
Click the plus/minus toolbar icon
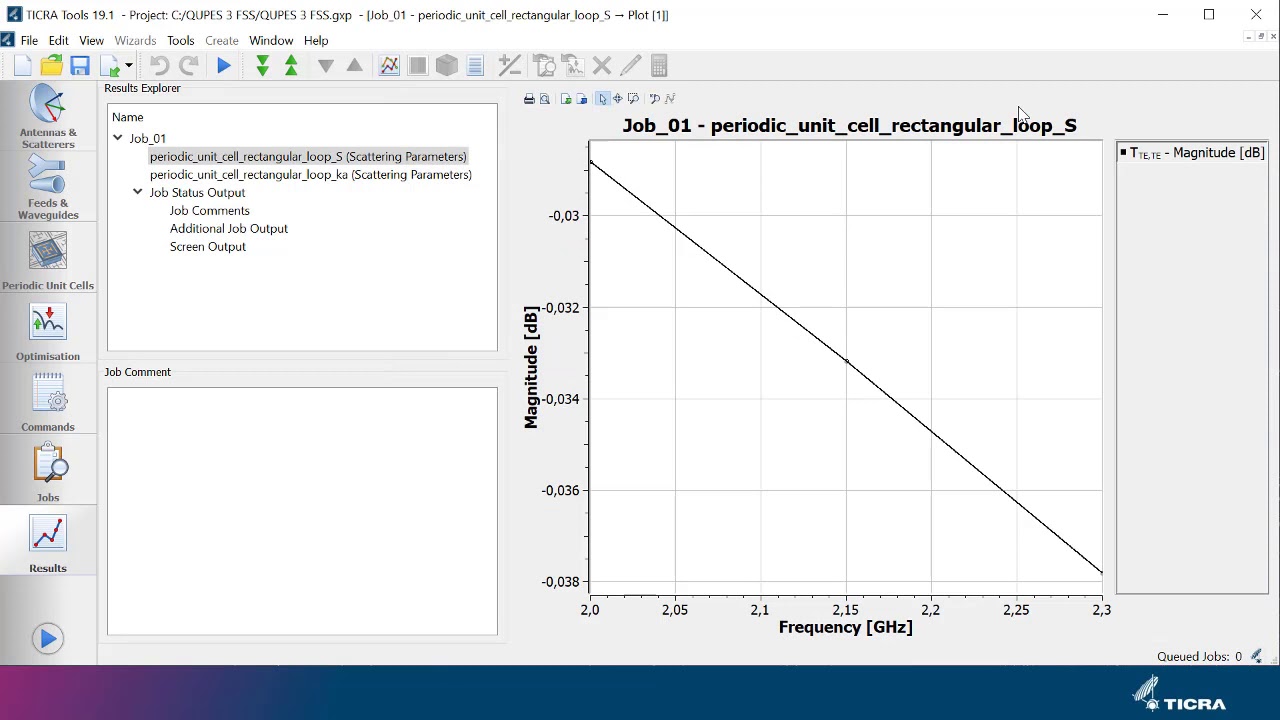510,66
